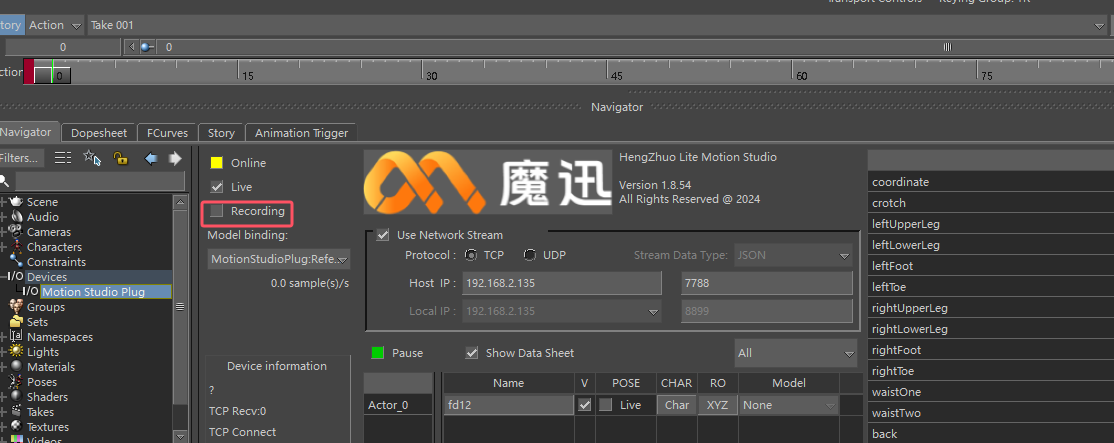Click the Lights icon in the tree
Viewport: 1114px width, 443px height.
16,352
